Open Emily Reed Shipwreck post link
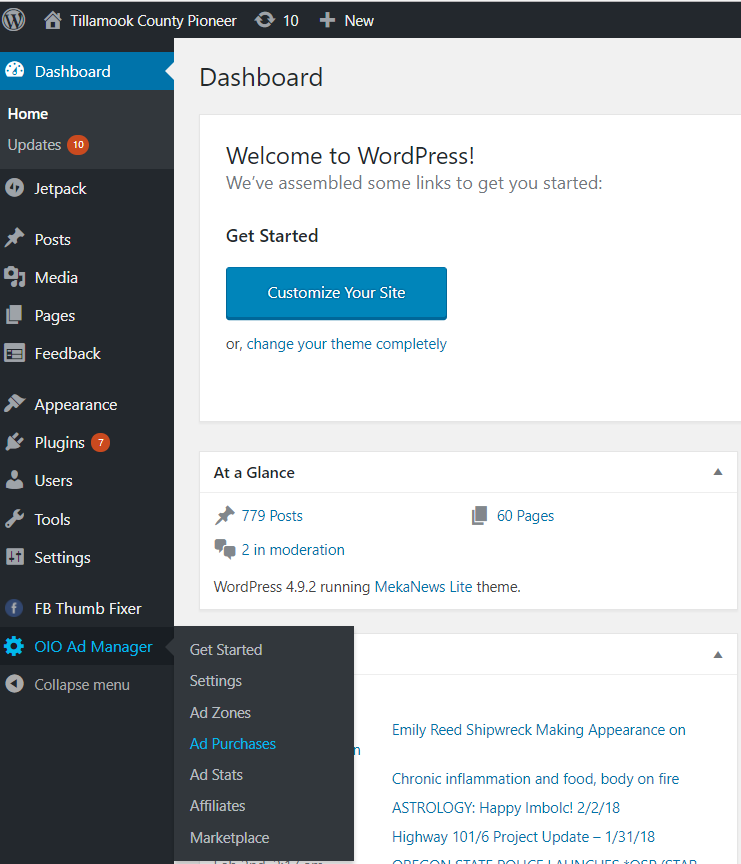The width and height of the screenshot is (741, 864). pyautogui.click(x=539, y=730)
